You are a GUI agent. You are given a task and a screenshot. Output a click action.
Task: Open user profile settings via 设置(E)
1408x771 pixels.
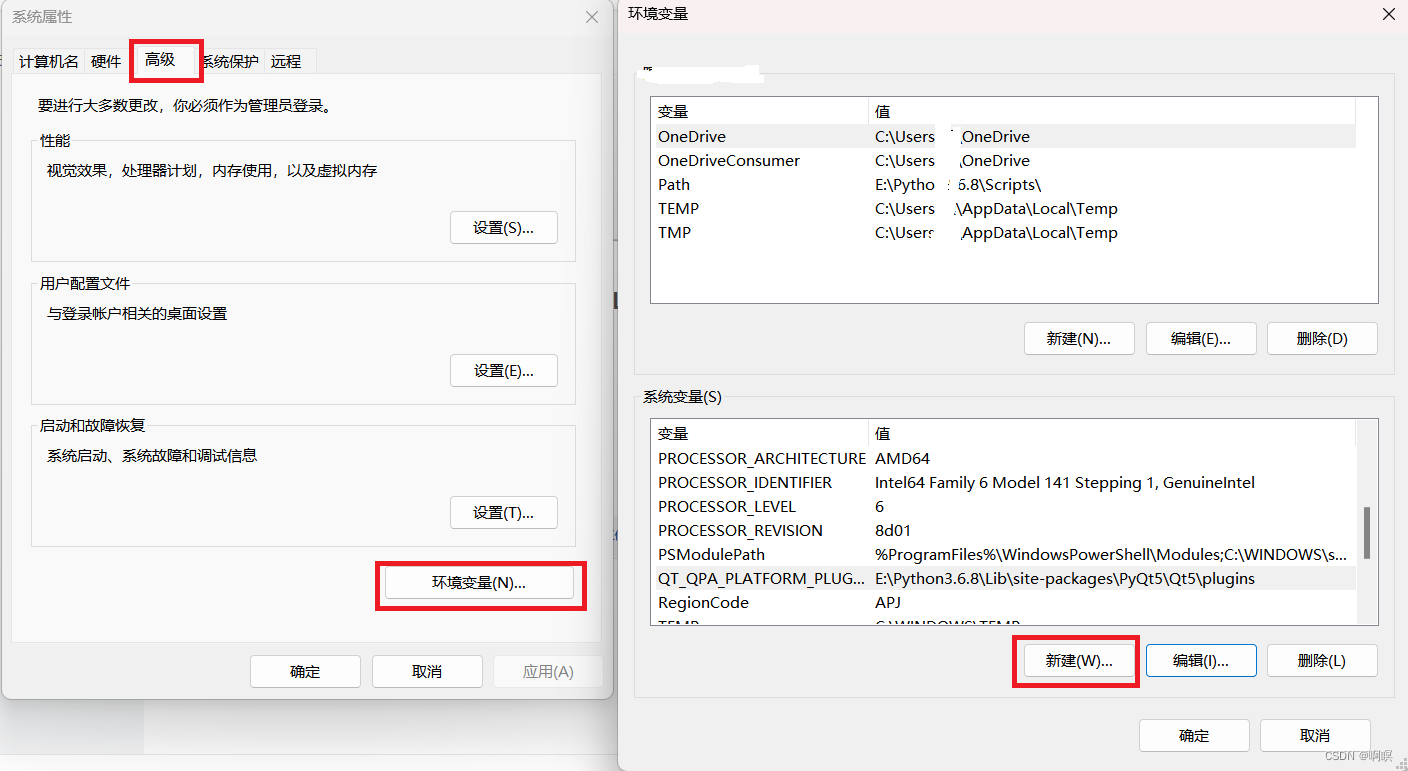click(504, 370)
